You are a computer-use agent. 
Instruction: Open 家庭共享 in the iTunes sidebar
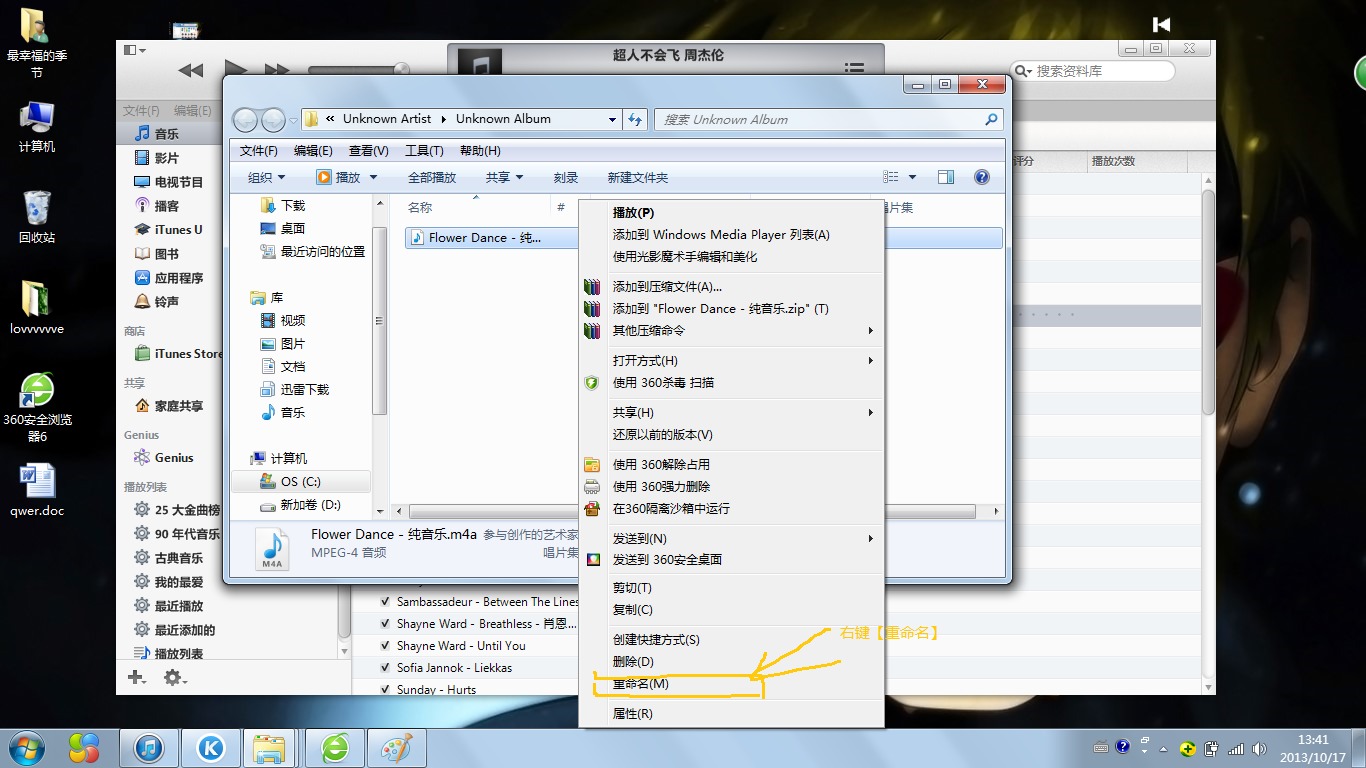(x=166, y=406)
